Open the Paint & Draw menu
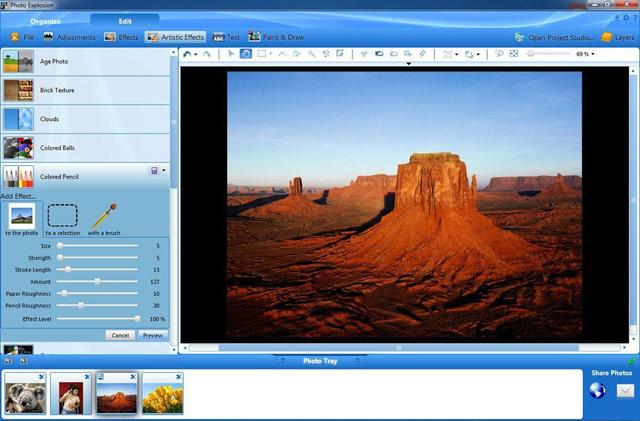This screenshot has height=421, width=640. 276,37
